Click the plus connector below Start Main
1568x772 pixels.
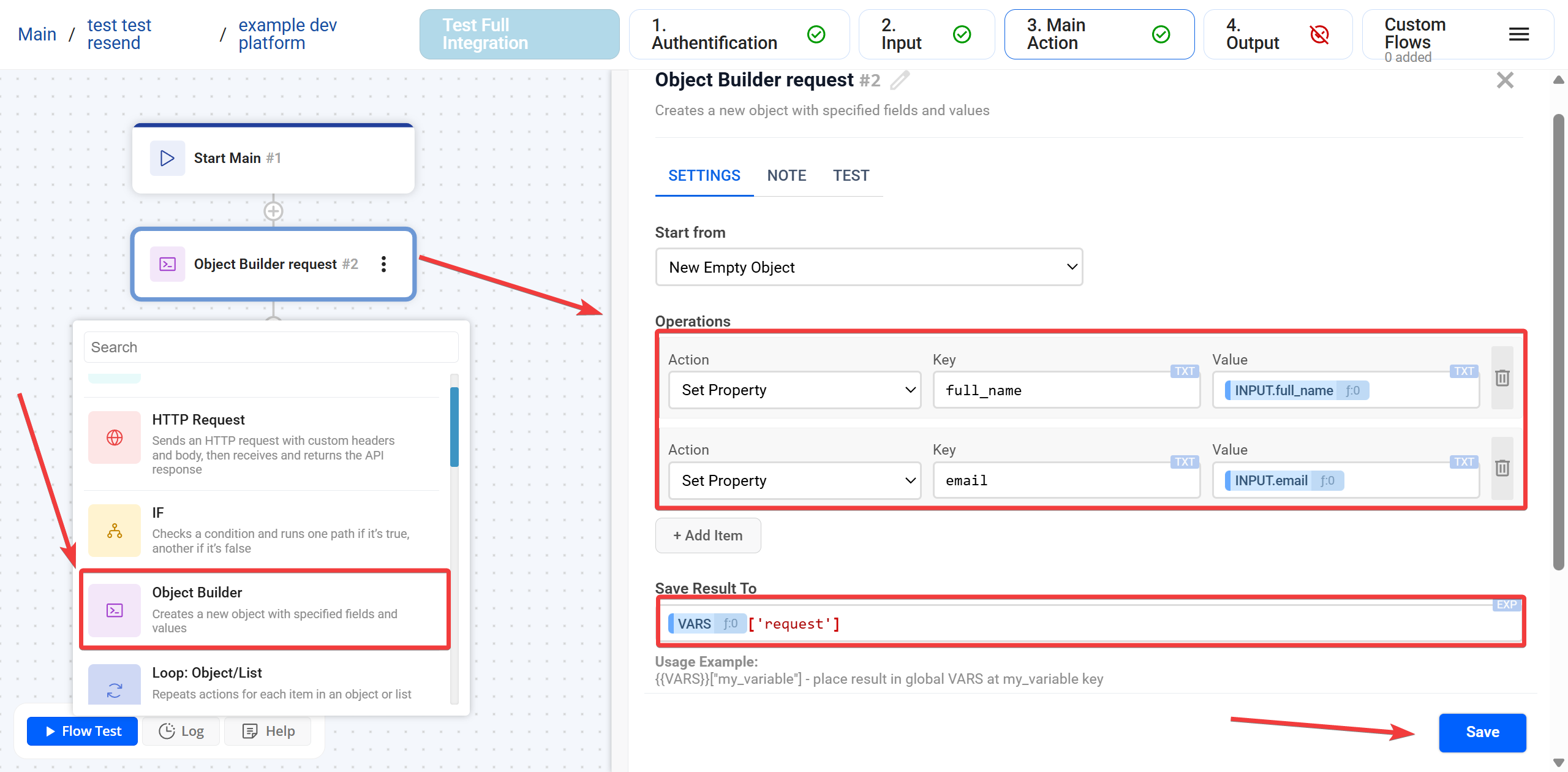point(273,211)
